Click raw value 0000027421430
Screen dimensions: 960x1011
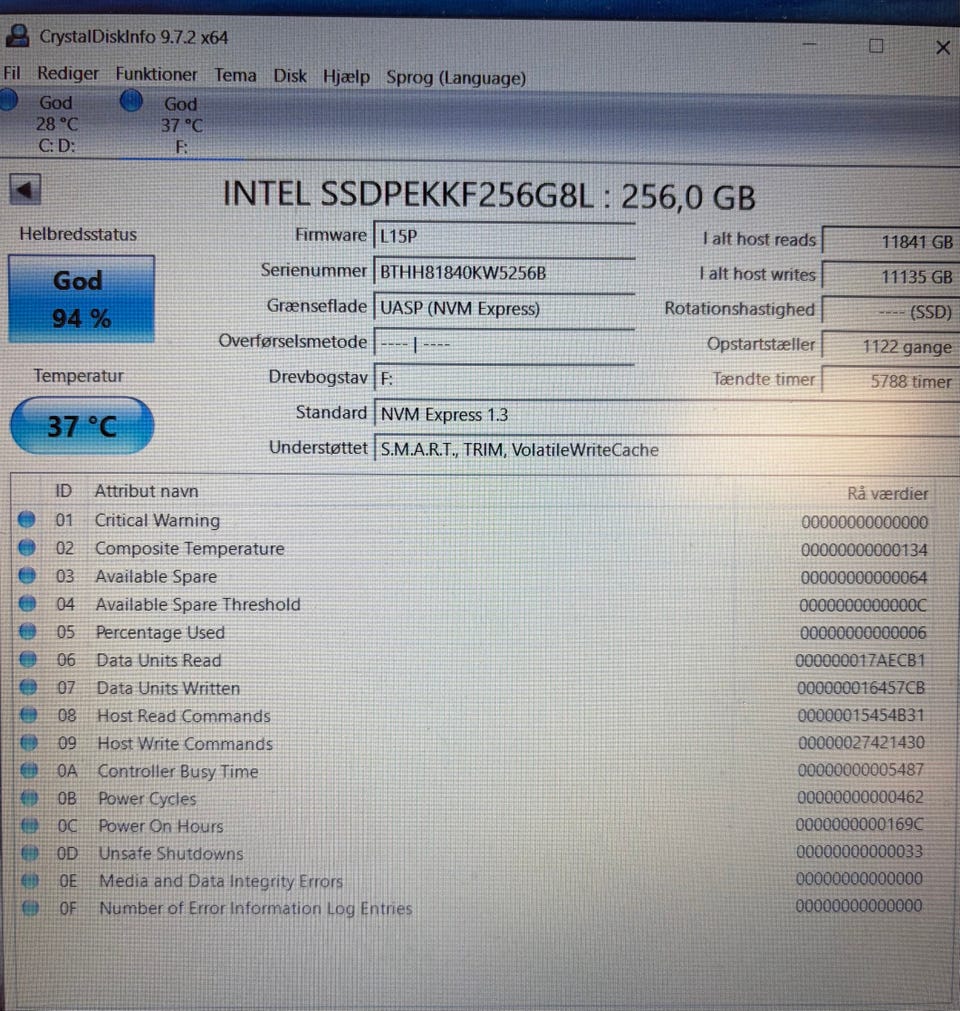tap(861, 743)
